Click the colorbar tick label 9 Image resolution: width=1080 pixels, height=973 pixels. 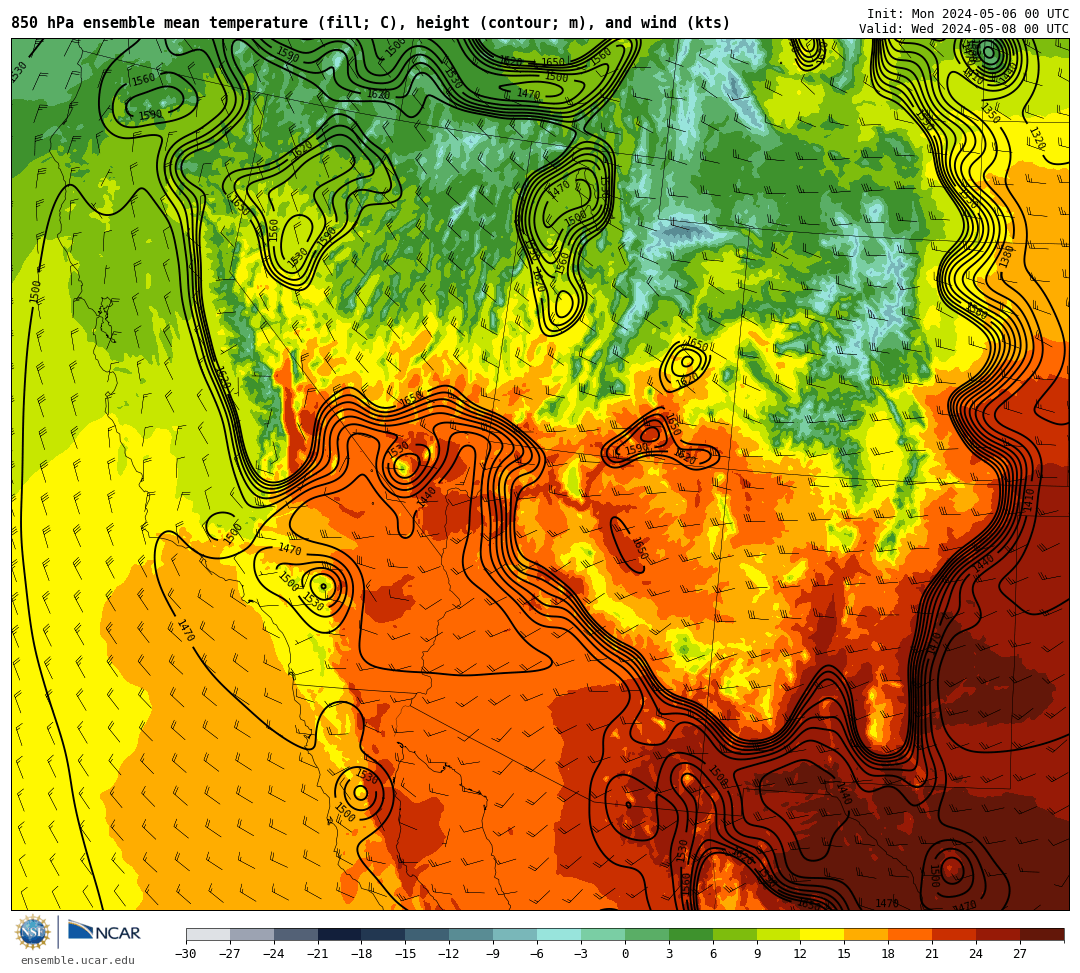(757, 954)
